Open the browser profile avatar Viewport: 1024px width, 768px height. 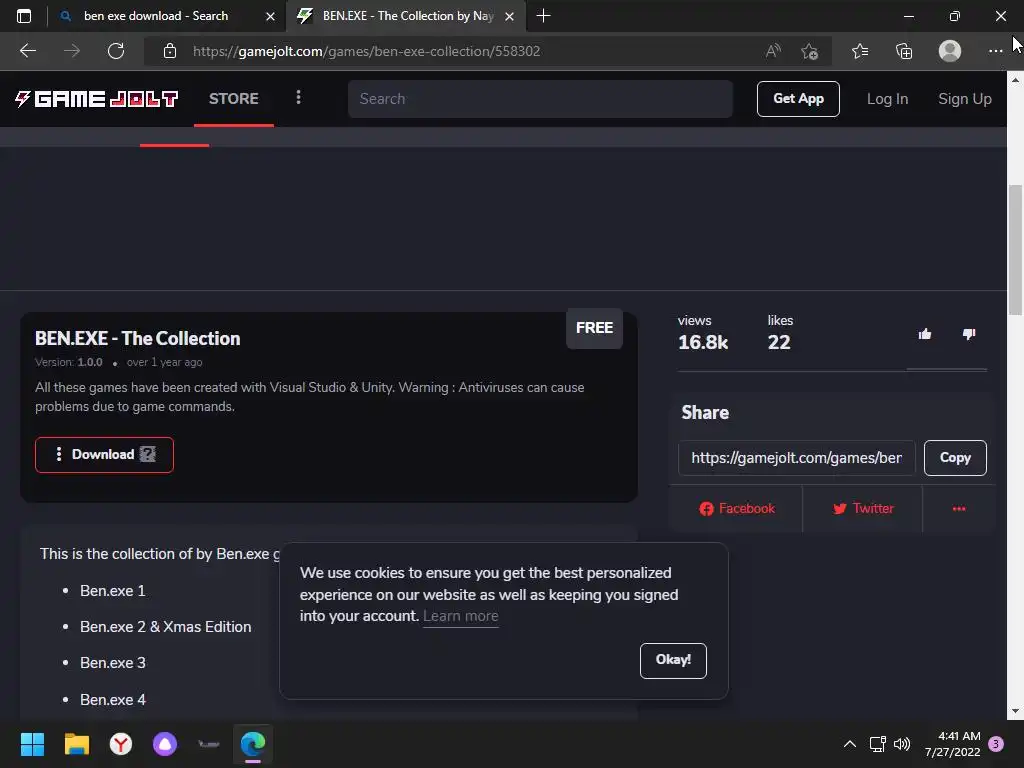click(950, 51)
